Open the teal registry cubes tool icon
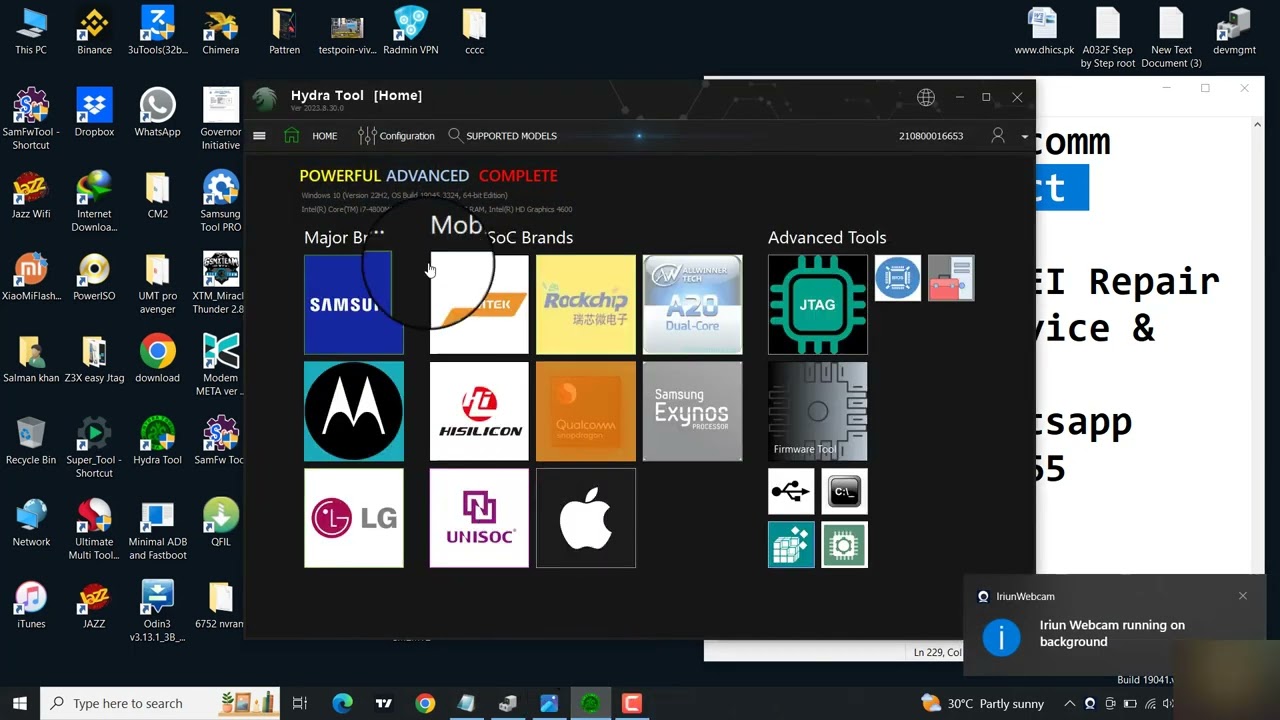1280x720 pixels. 791,545
